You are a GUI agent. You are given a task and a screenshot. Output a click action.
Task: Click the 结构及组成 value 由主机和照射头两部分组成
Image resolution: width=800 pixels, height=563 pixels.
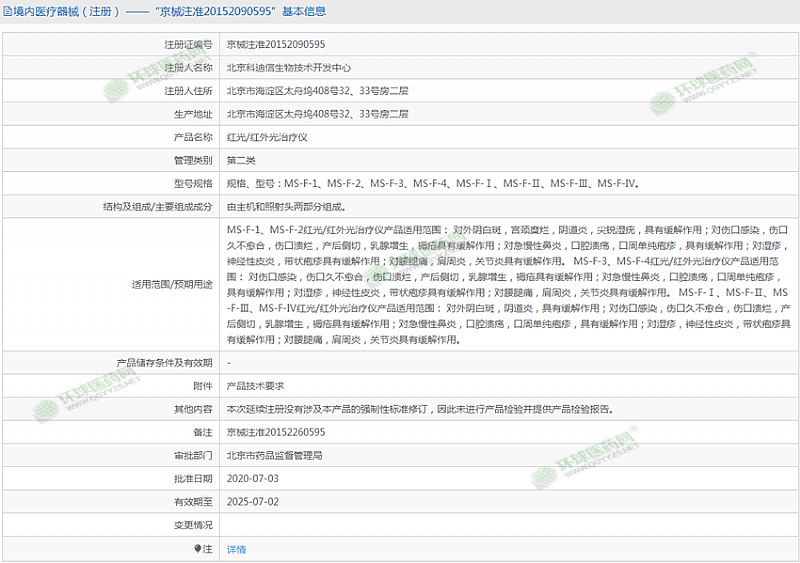click(286, 206)
